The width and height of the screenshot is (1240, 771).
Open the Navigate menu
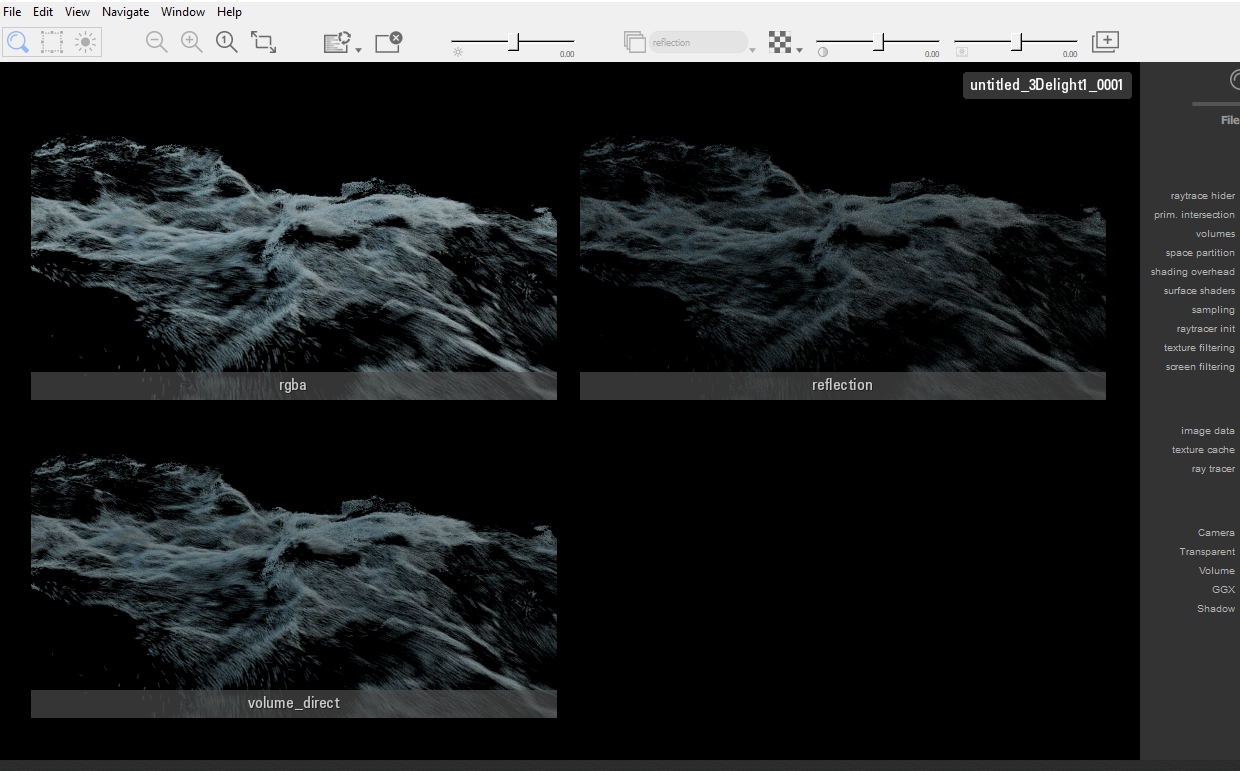click(125, 12)
